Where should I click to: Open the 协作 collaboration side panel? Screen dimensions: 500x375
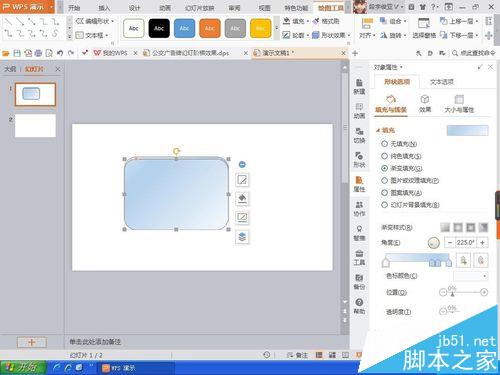coord(359,208)
